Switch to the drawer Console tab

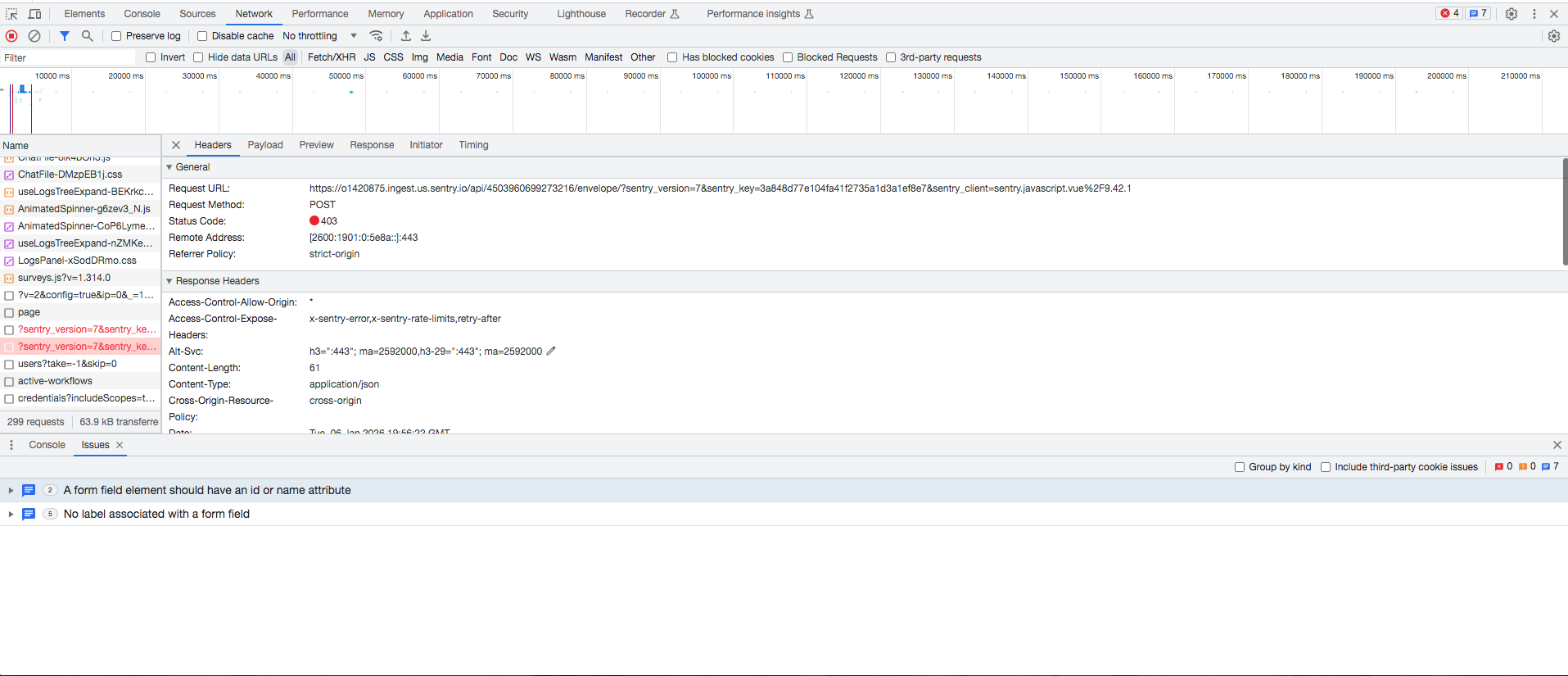click(x=47, y=445)
